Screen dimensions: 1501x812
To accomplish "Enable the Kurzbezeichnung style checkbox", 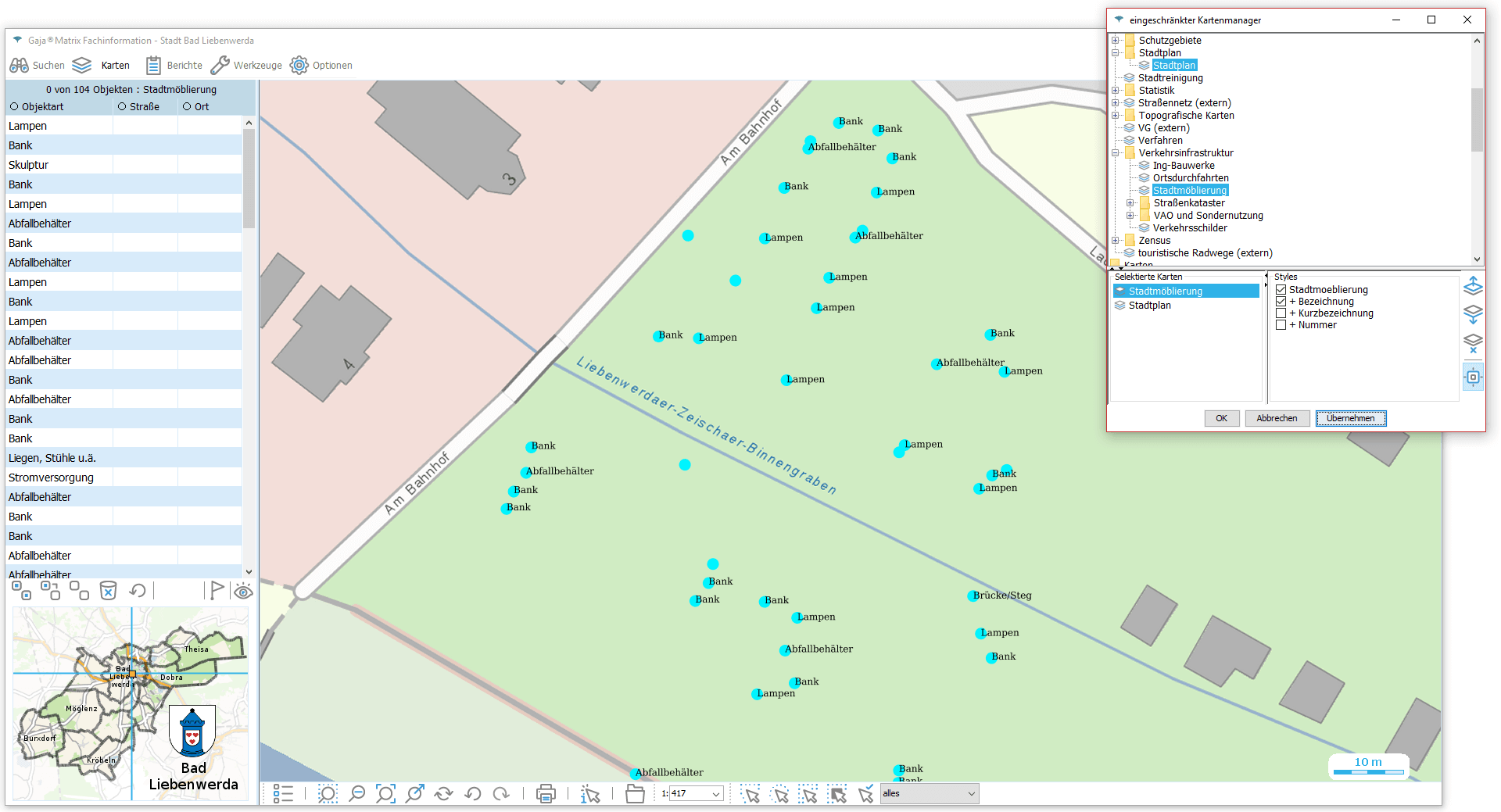I will click(x=1281, y=313).
